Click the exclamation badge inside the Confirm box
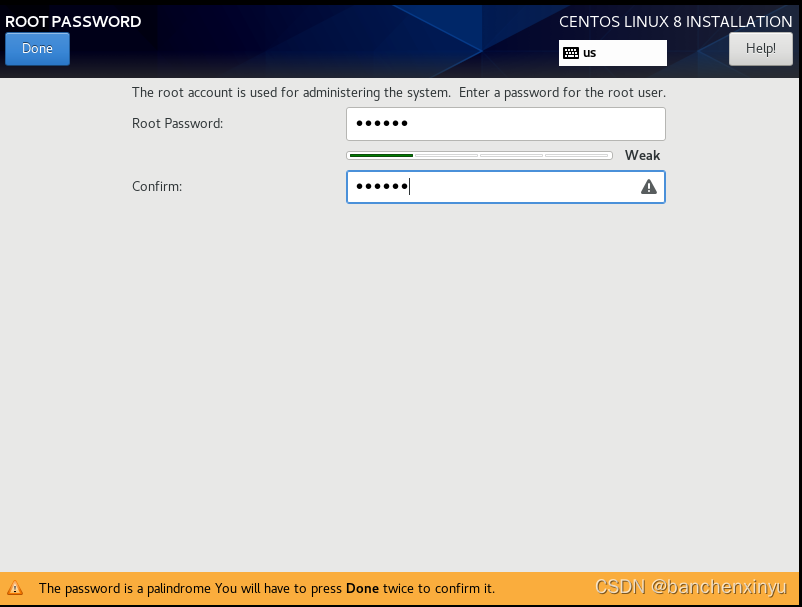This screenshot has width=802, height=607. 648,186
